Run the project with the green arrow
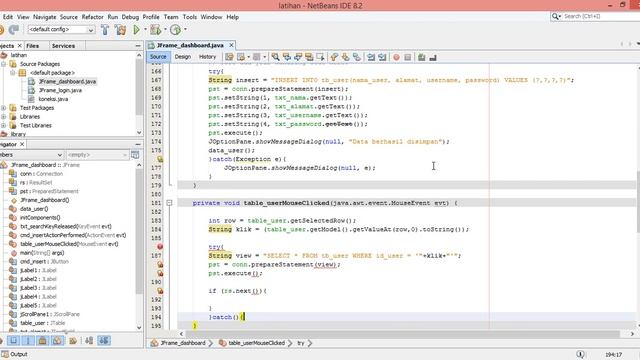 pos(136,29)
